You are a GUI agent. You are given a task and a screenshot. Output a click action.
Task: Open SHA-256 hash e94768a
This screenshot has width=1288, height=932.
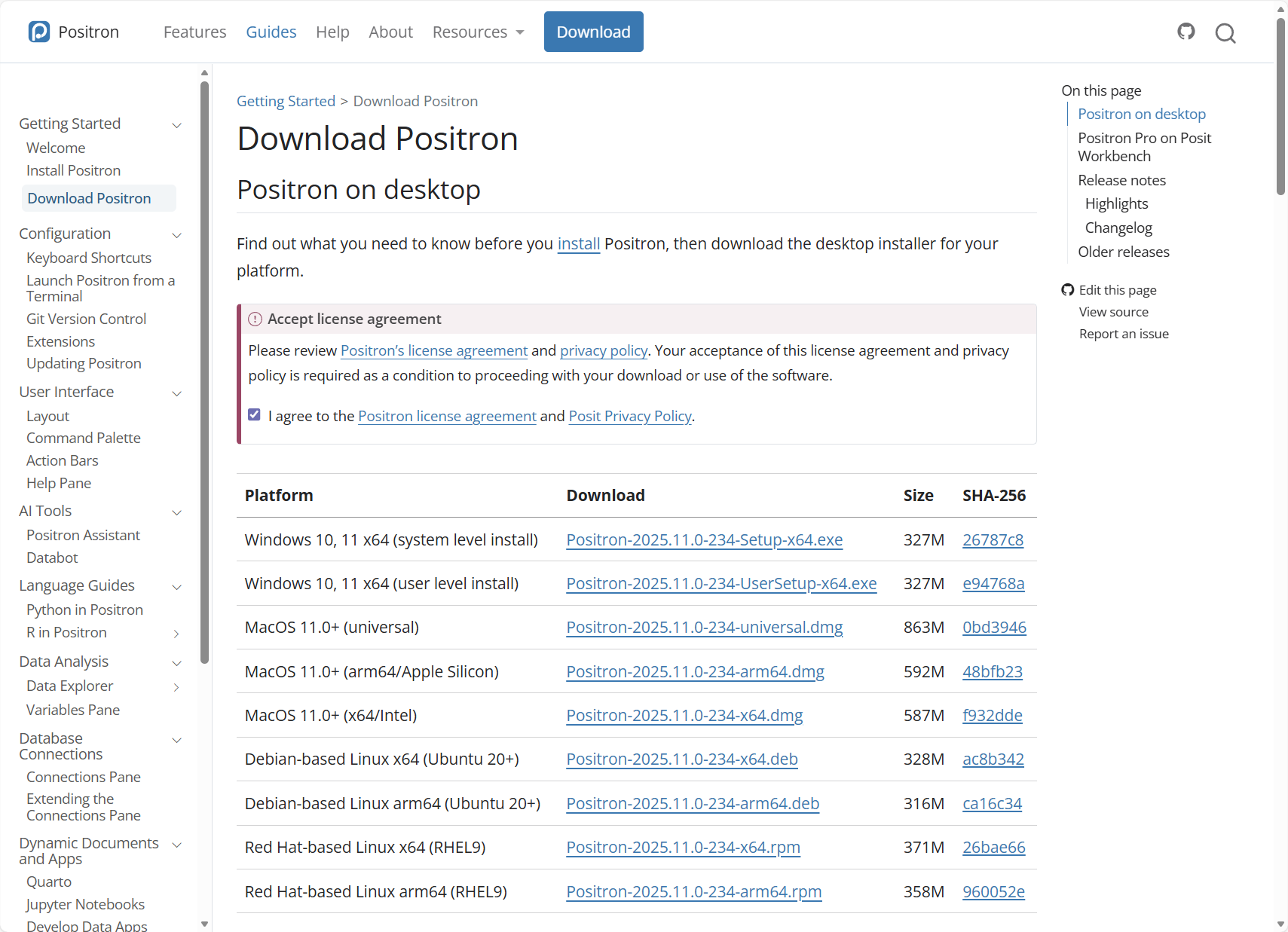993,583
